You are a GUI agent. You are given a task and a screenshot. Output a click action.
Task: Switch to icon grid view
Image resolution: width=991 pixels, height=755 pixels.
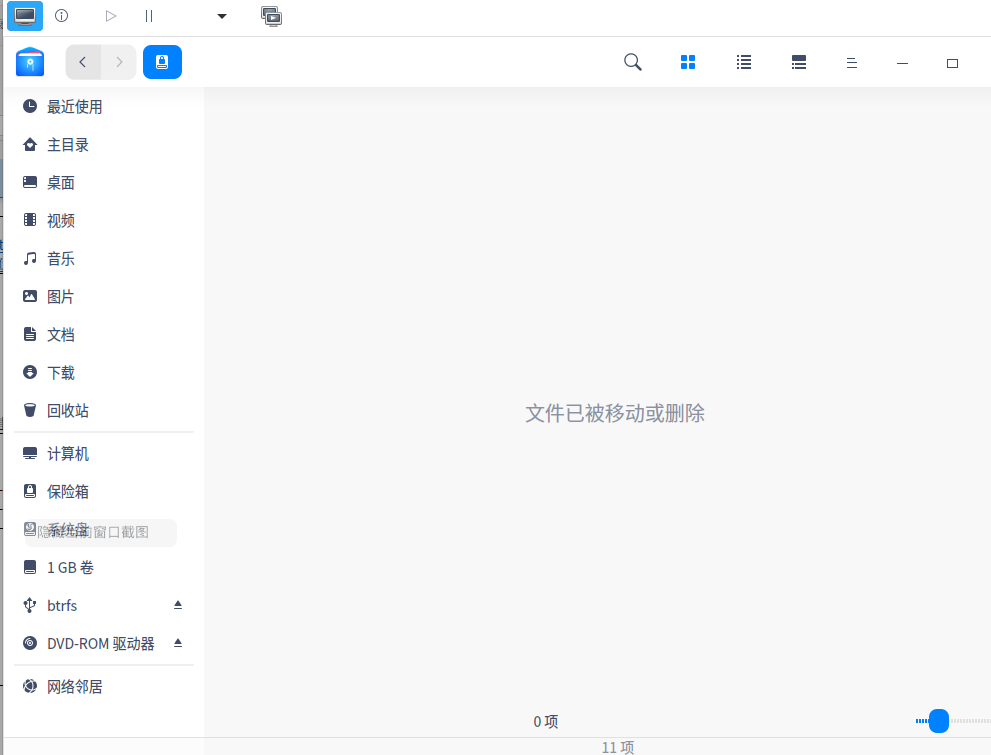coord(688,62)
